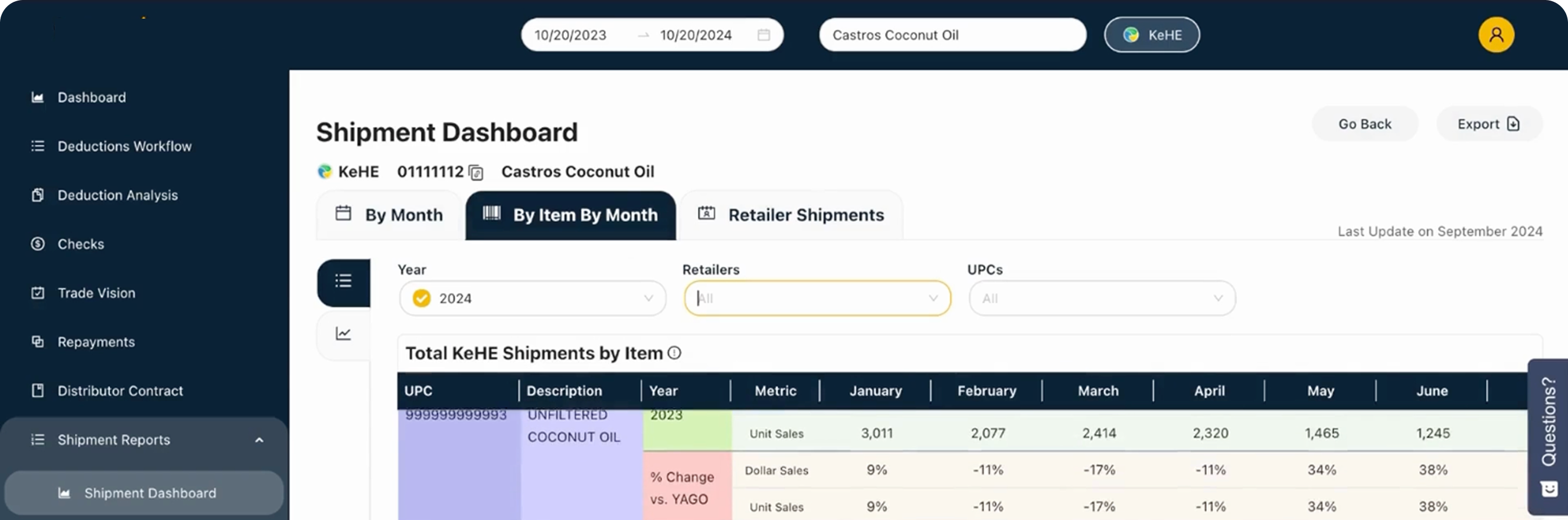
Task: Click the Go Back button
Action: click(1365, 124)
